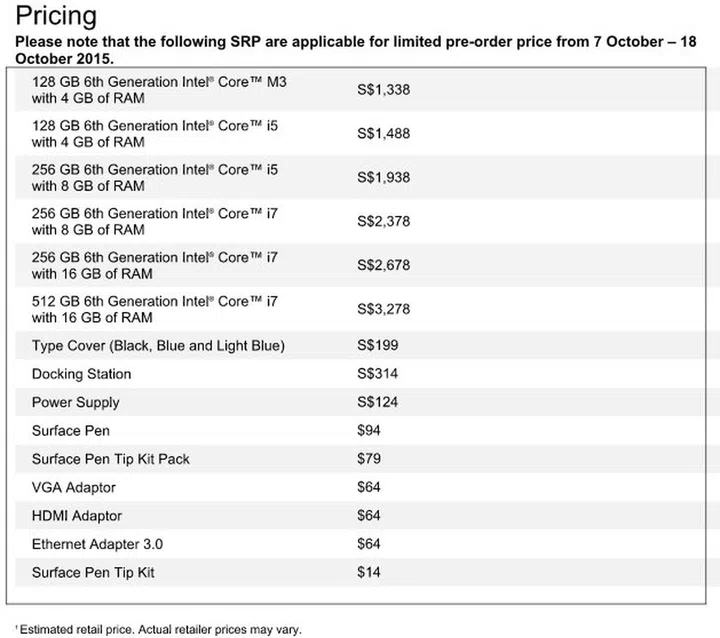This screenshot has height=638, width=720.
Task: Click the Surface Pen Tip Kit Pack entry
Action: [111, 459]
